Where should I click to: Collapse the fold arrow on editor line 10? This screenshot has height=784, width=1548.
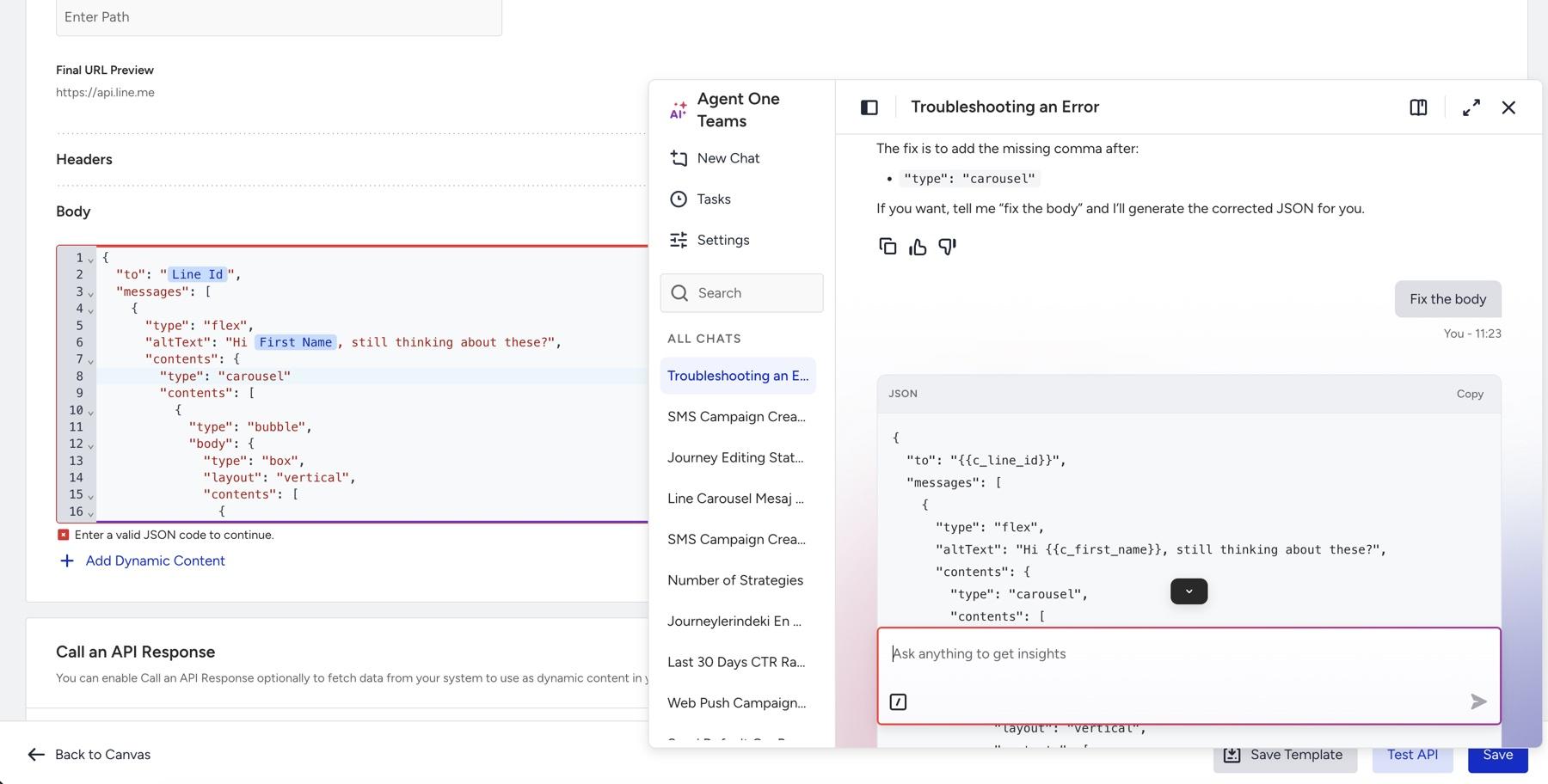point(90,413)
